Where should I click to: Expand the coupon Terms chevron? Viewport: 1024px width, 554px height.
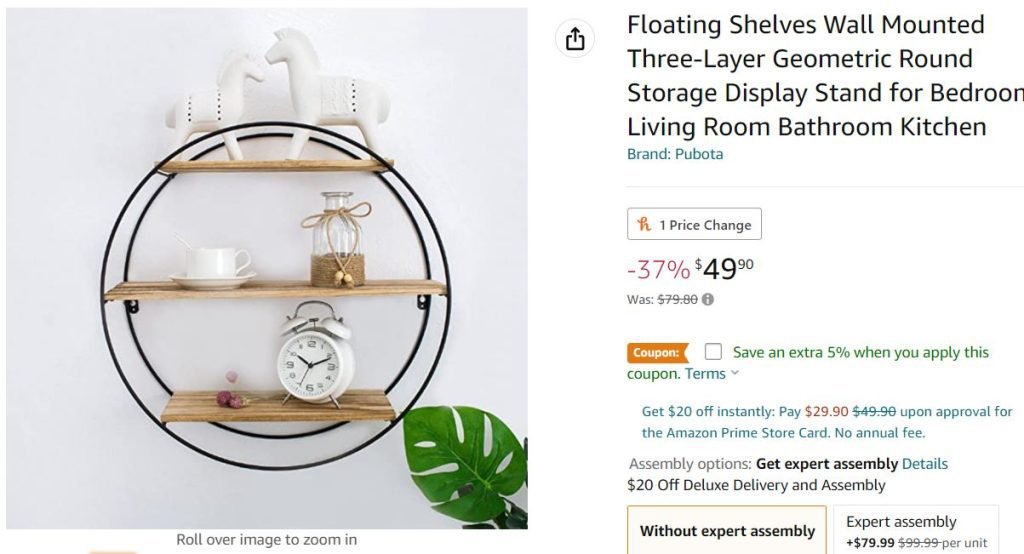pos(736,374)
